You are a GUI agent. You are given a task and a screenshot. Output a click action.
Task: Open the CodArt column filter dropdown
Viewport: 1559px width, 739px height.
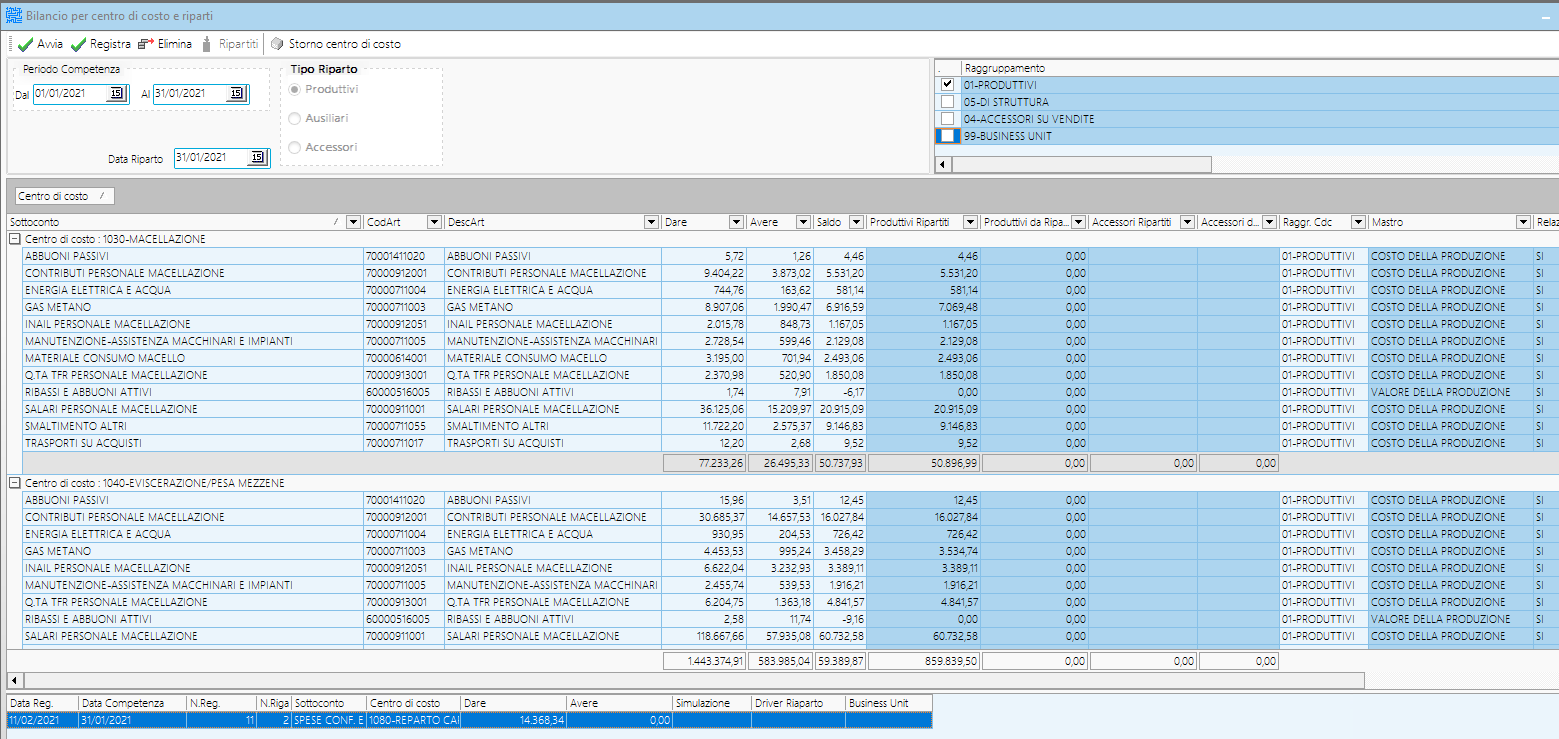point(434,222)
